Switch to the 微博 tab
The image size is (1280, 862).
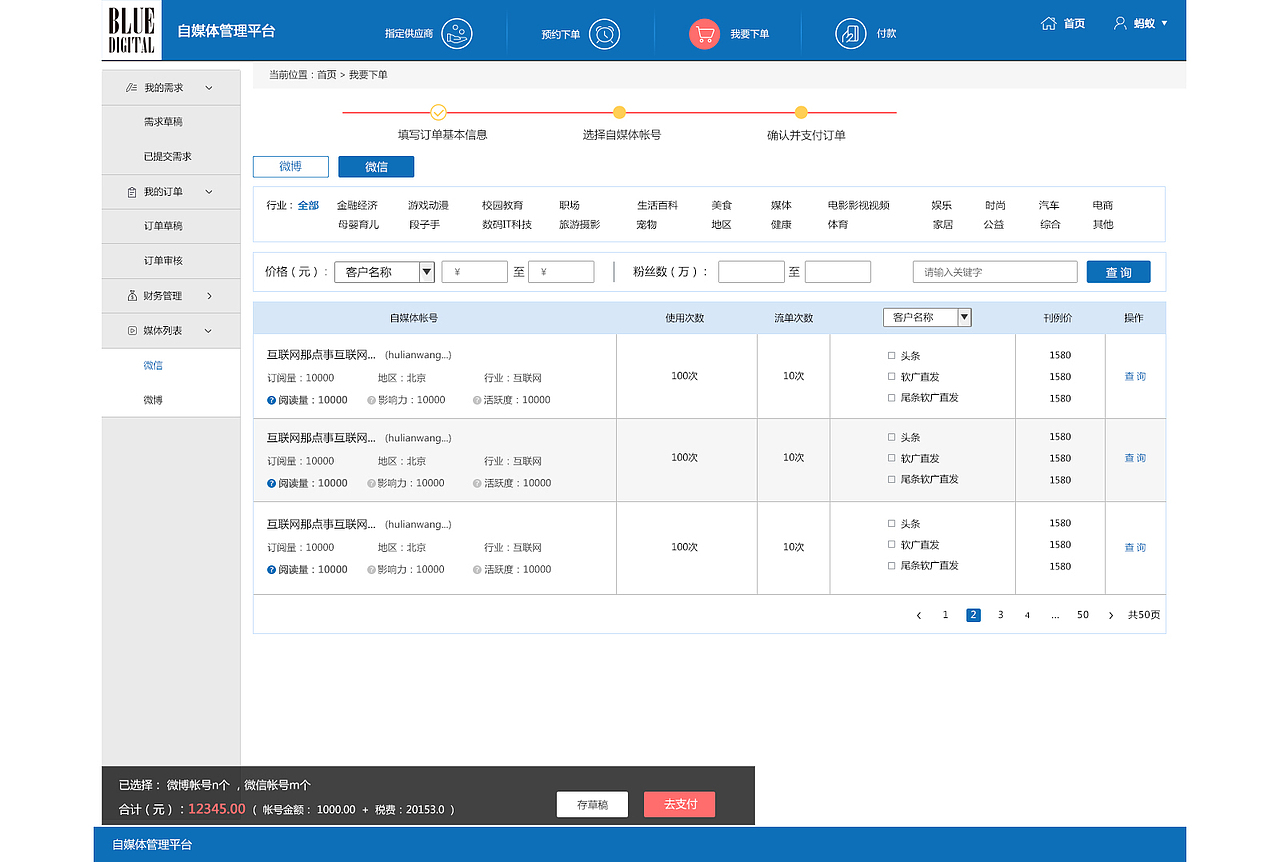290,167
